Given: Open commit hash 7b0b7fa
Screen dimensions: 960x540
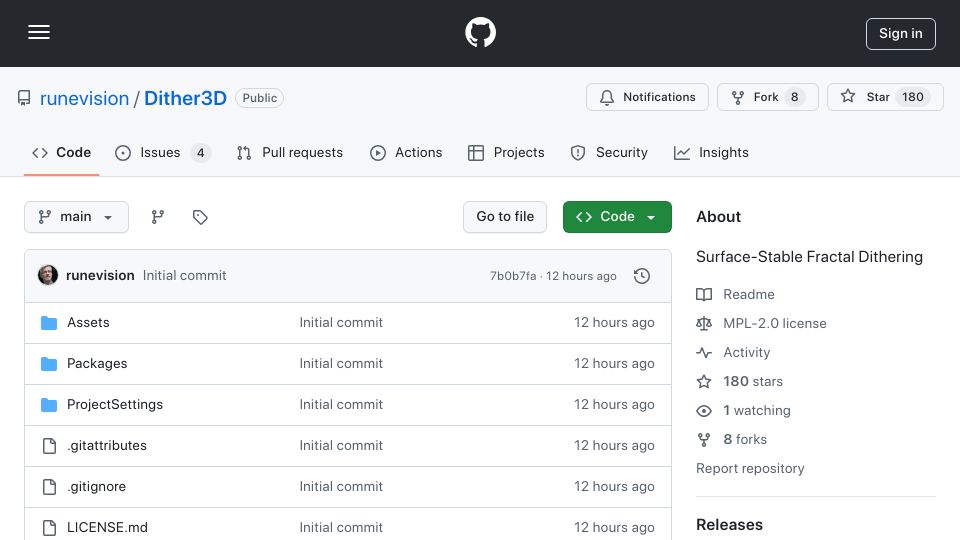Looking at the screenshot, I should click(x=513, y=276).
